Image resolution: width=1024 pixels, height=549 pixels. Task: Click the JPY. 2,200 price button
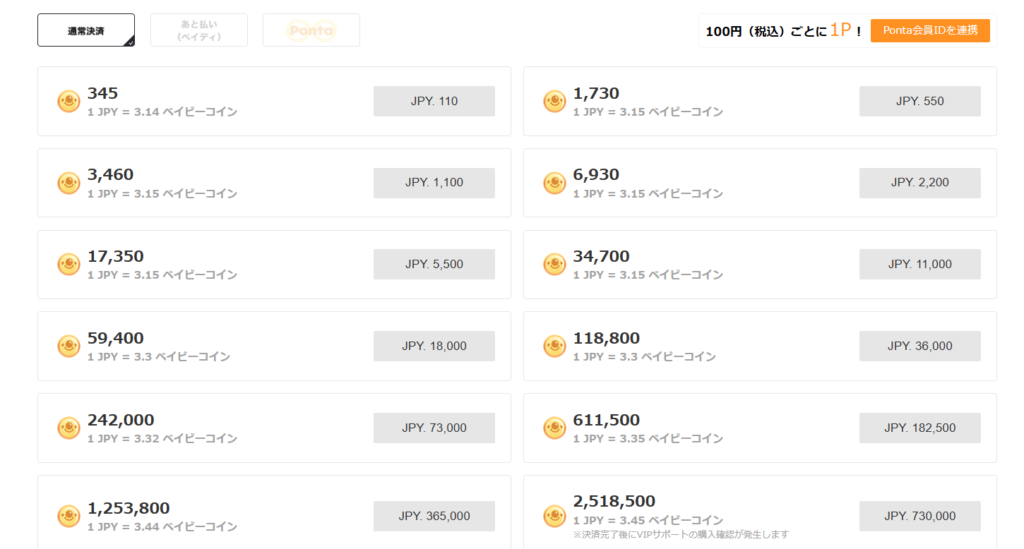[x=919, y=183]
